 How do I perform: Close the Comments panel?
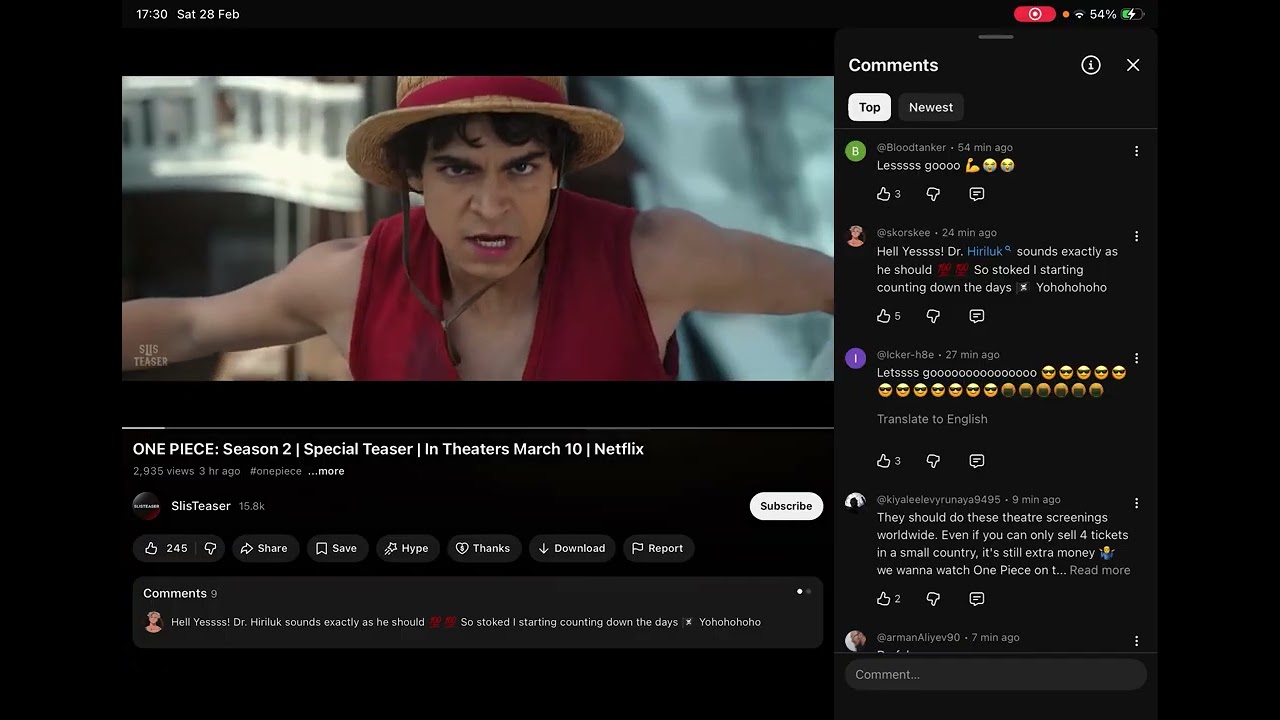(x=1133, y=65)
